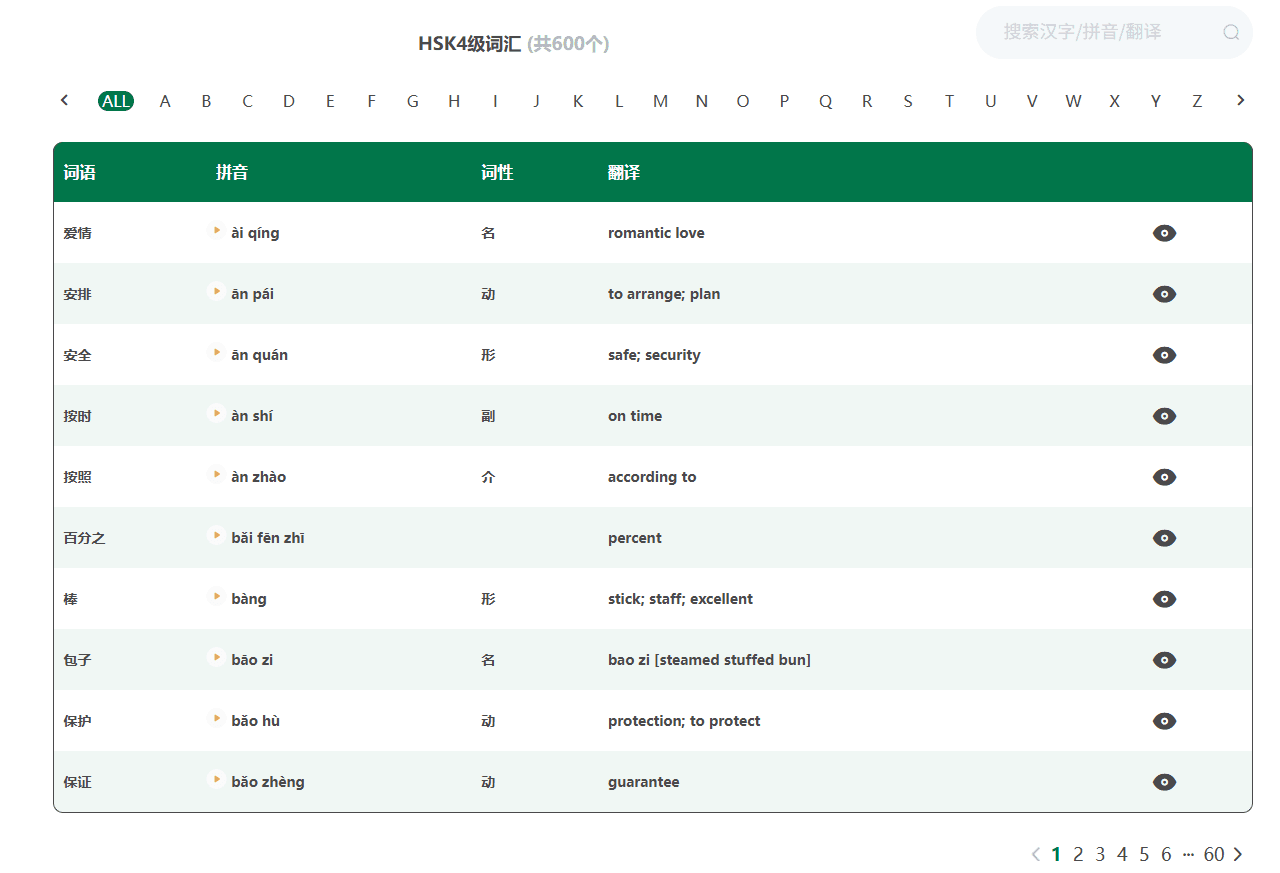Play the audio icon next to bàng
This screenshot has width=1280, height=873.
tap(216, 596)
